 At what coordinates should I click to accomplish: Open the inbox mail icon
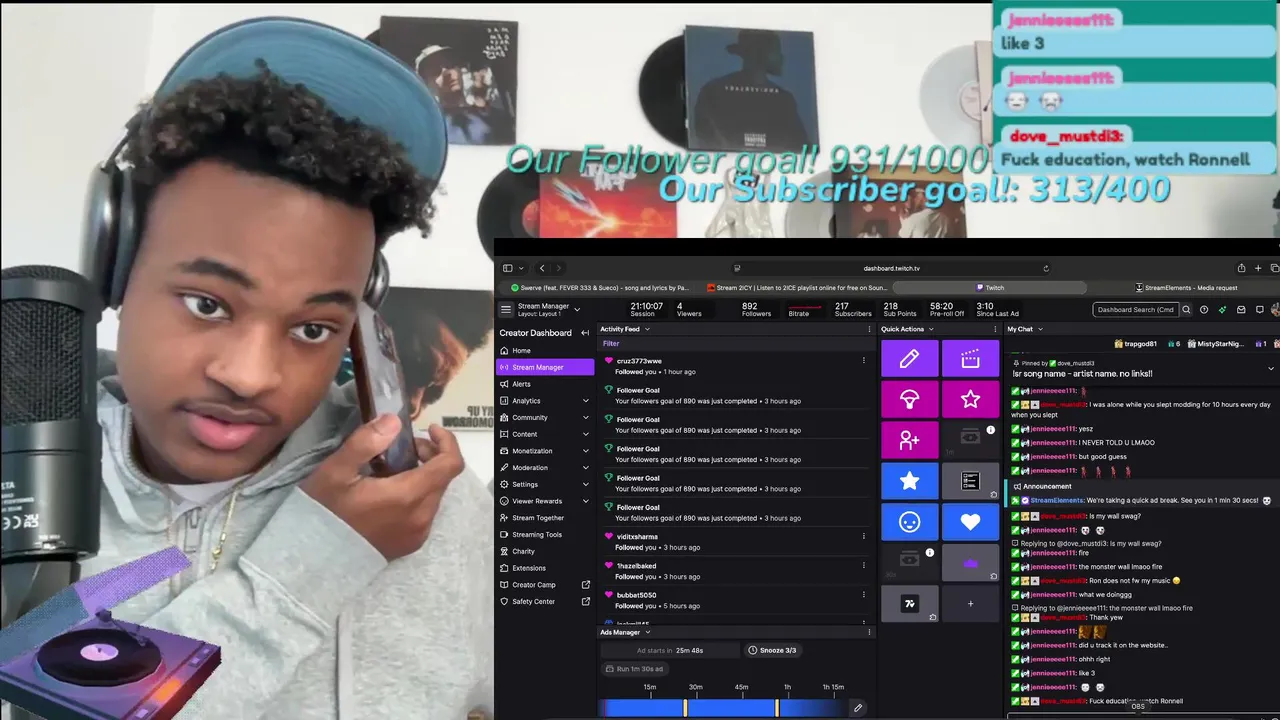click(x=1241, y=310)
